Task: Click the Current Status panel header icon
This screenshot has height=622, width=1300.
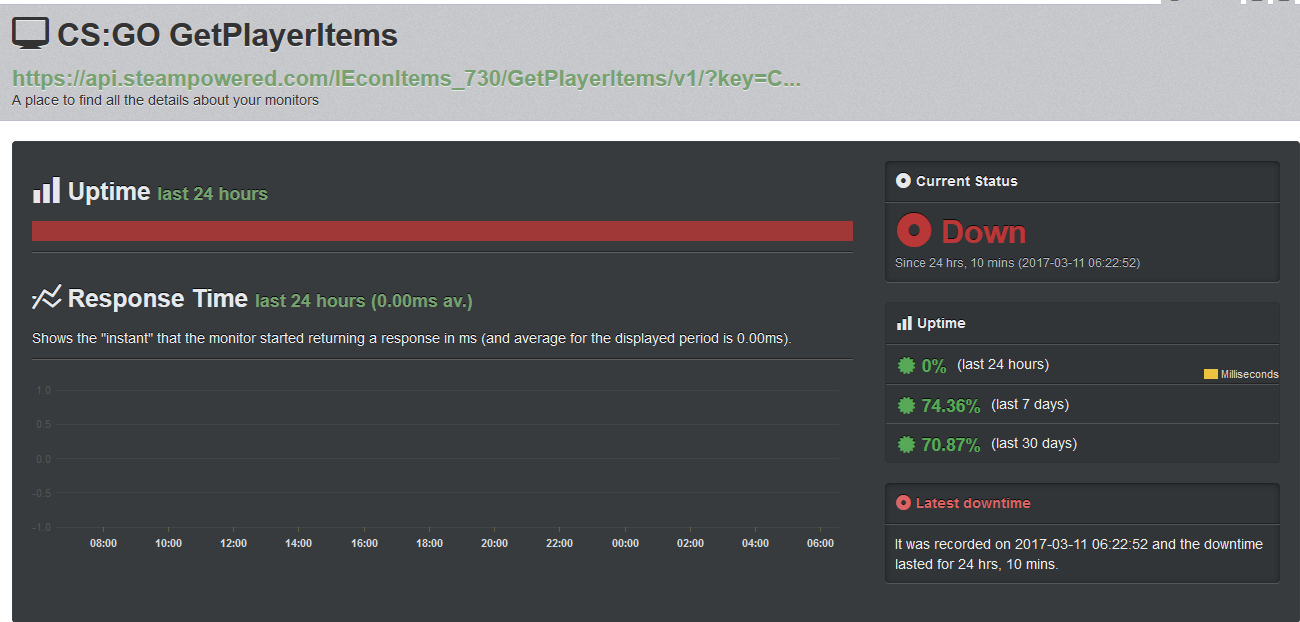Action: [x=904, y=181]
